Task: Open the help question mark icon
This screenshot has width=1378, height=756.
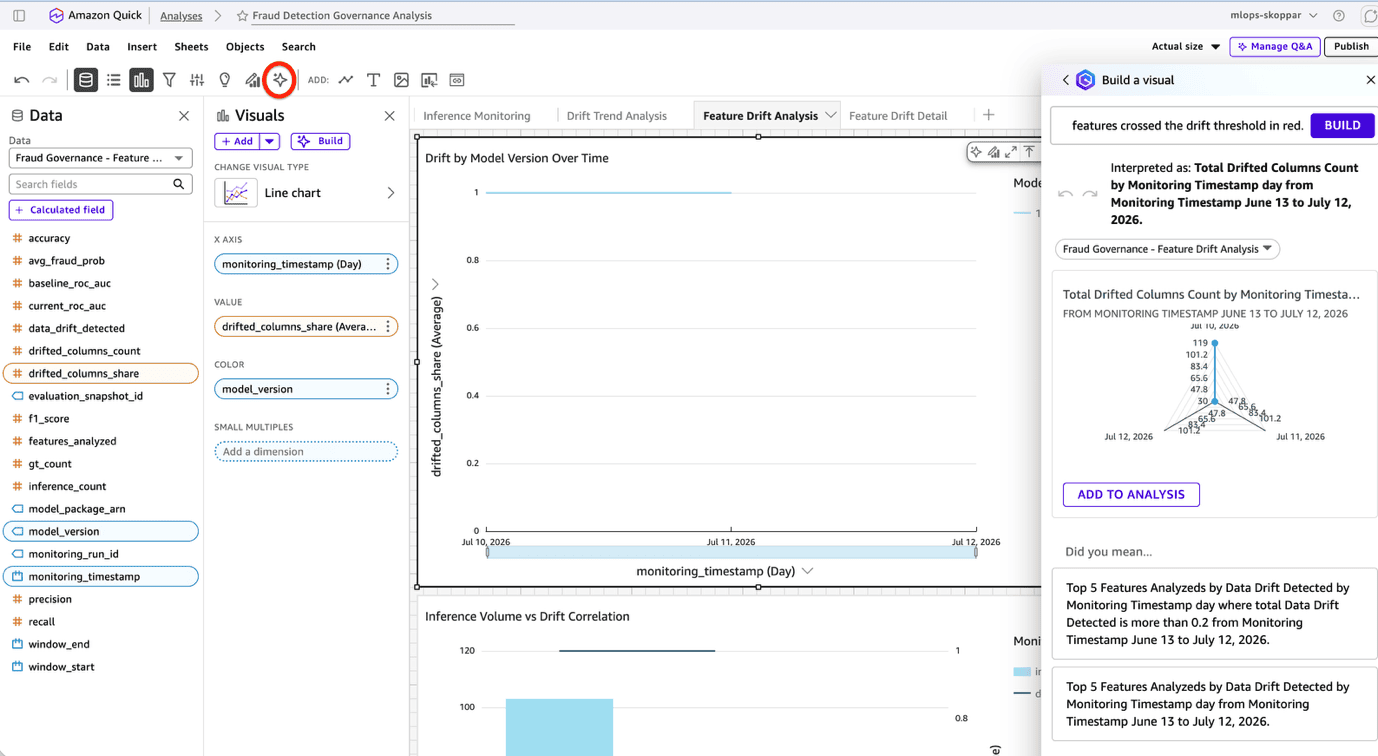Action: click(1339, 16)
